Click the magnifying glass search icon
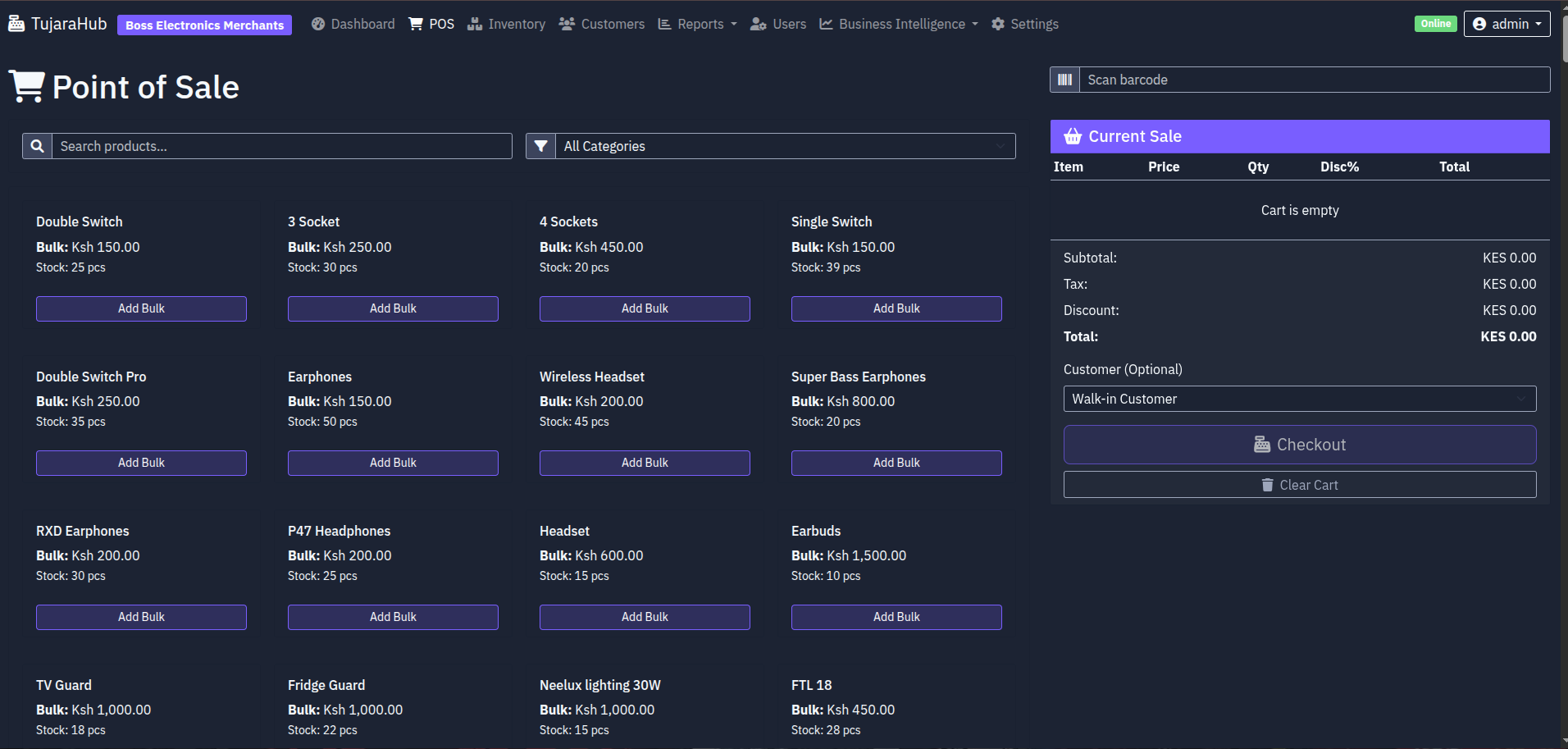1568x749 pixels. [37, 146]
